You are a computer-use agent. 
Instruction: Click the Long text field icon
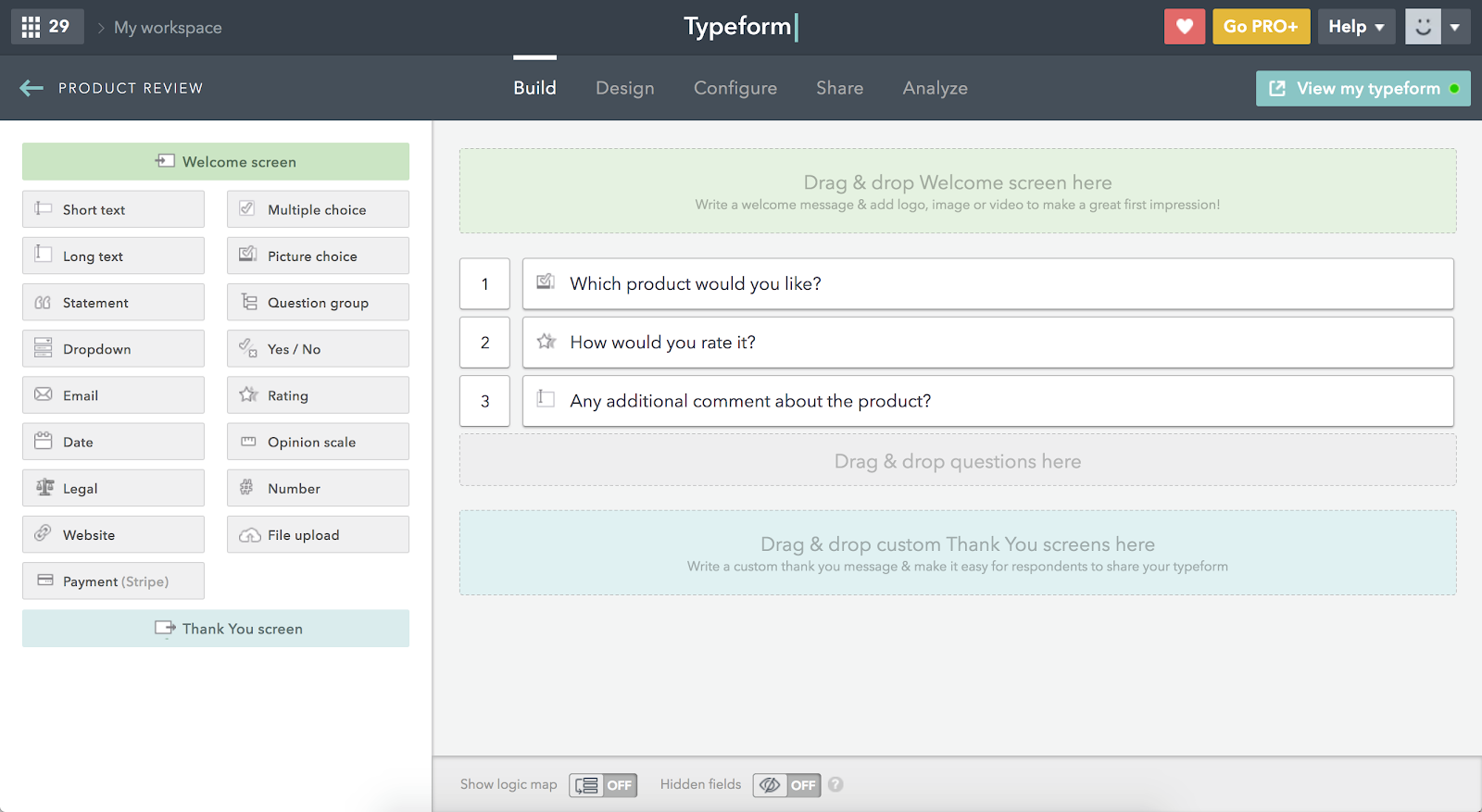[x=44, y=255]
